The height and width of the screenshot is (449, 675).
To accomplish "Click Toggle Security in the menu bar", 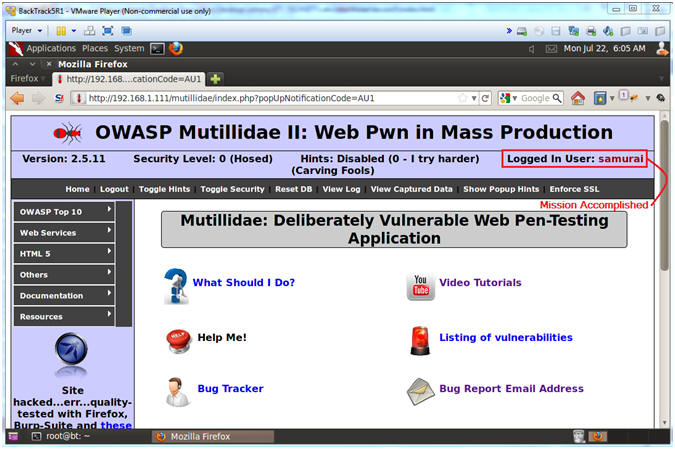I will coord(232,189).
